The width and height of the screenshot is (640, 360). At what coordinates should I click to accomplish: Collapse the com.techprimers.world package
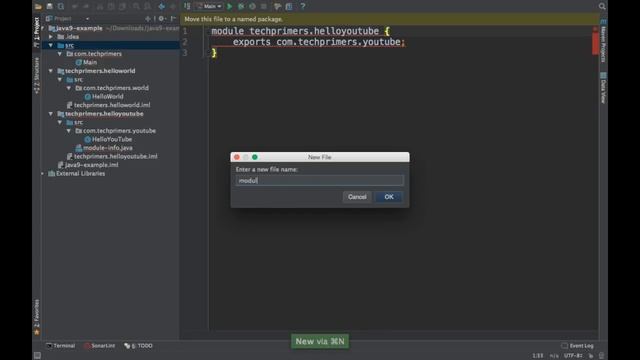pyautogui.click(x=69, y=88)
